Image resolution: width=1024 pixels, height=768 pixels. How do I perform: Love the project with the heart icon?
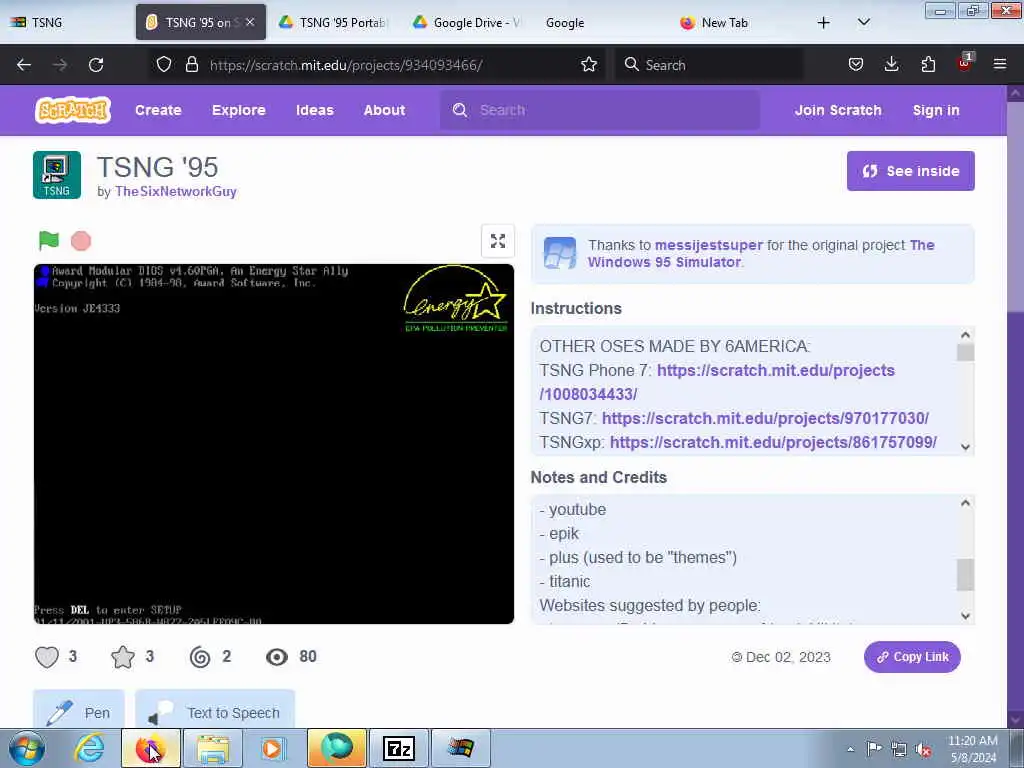click(x=47, y=657)
